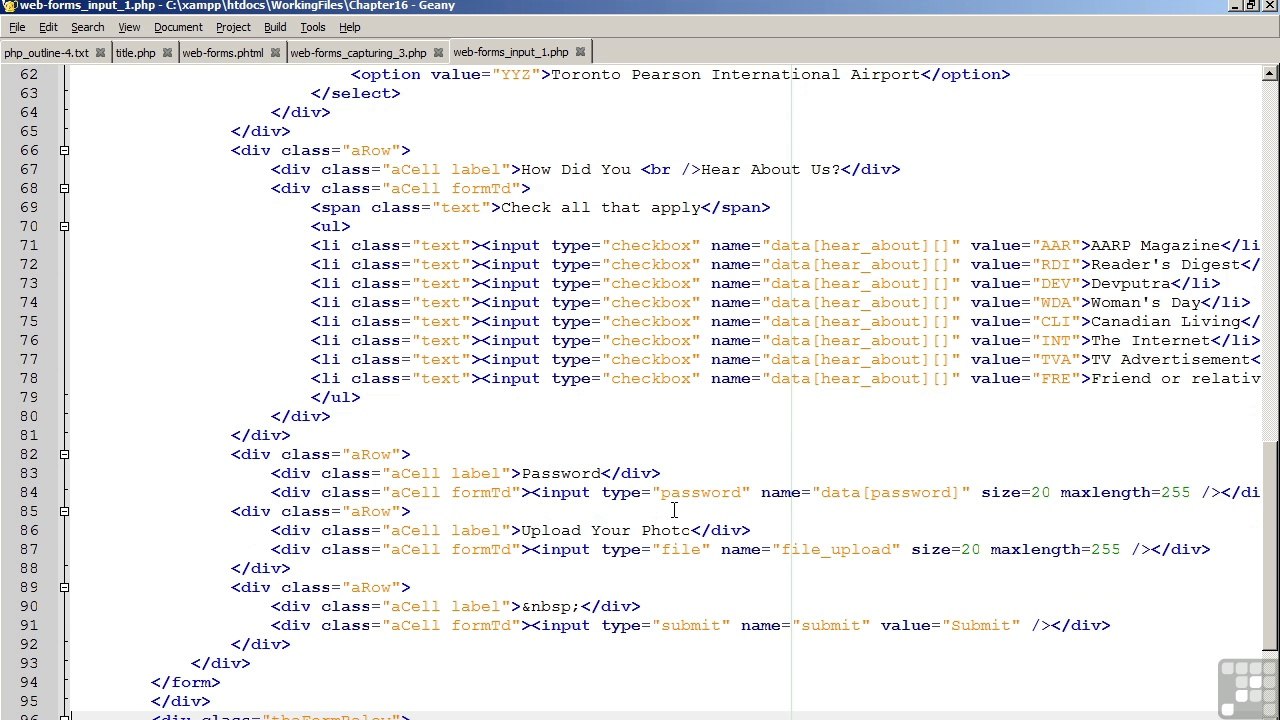1280x720 pixels.
Task: Click the closing </select> tag
Action: [355, 94]
